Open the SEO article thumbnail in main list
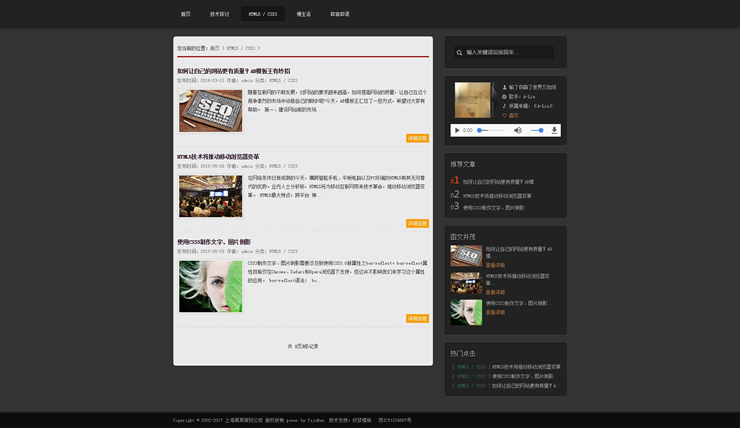The height and width of the screenshot is (428, 740). 210,111
